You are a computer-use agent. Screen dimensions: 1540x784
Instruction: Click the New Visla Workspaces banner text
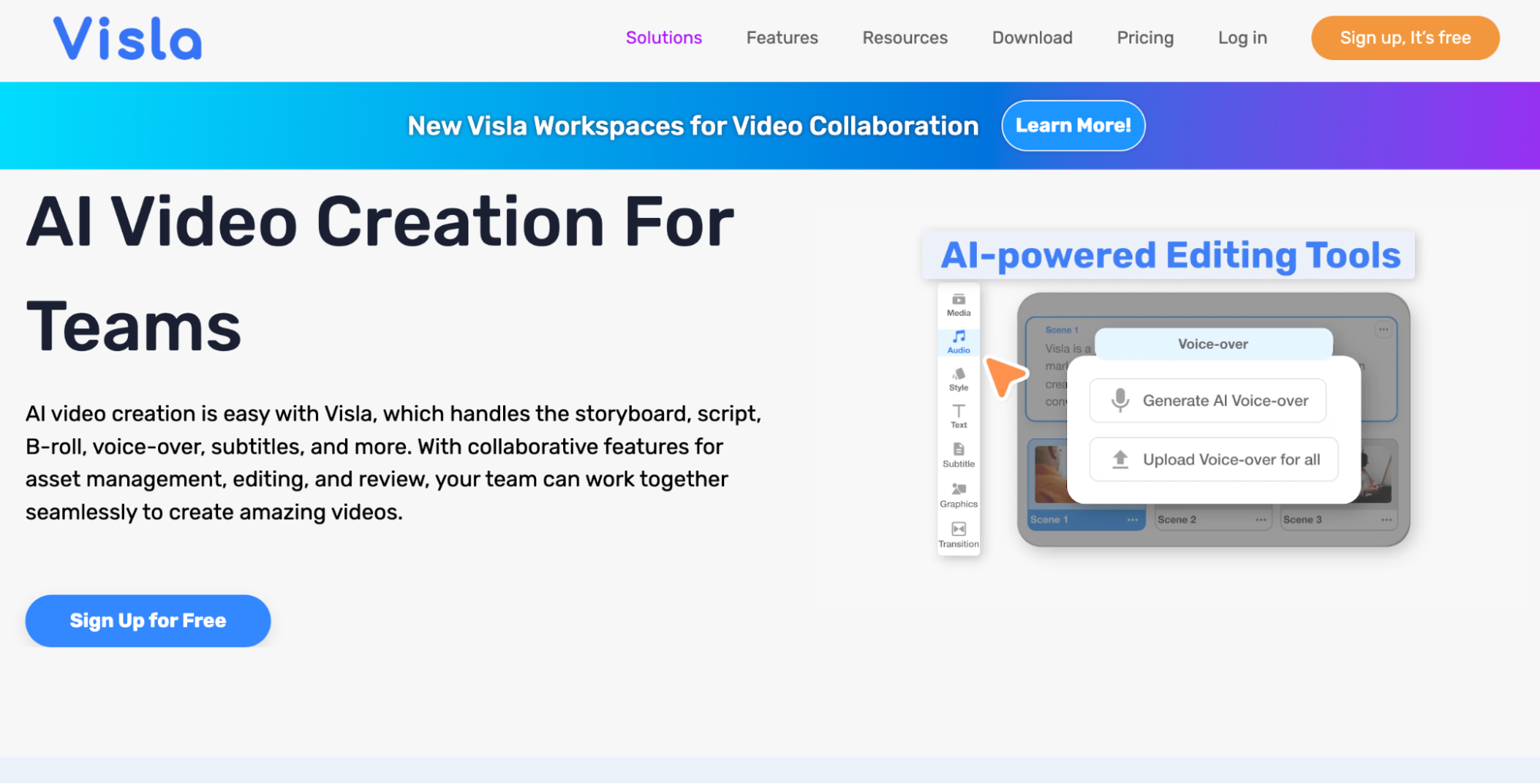(693, 126)
